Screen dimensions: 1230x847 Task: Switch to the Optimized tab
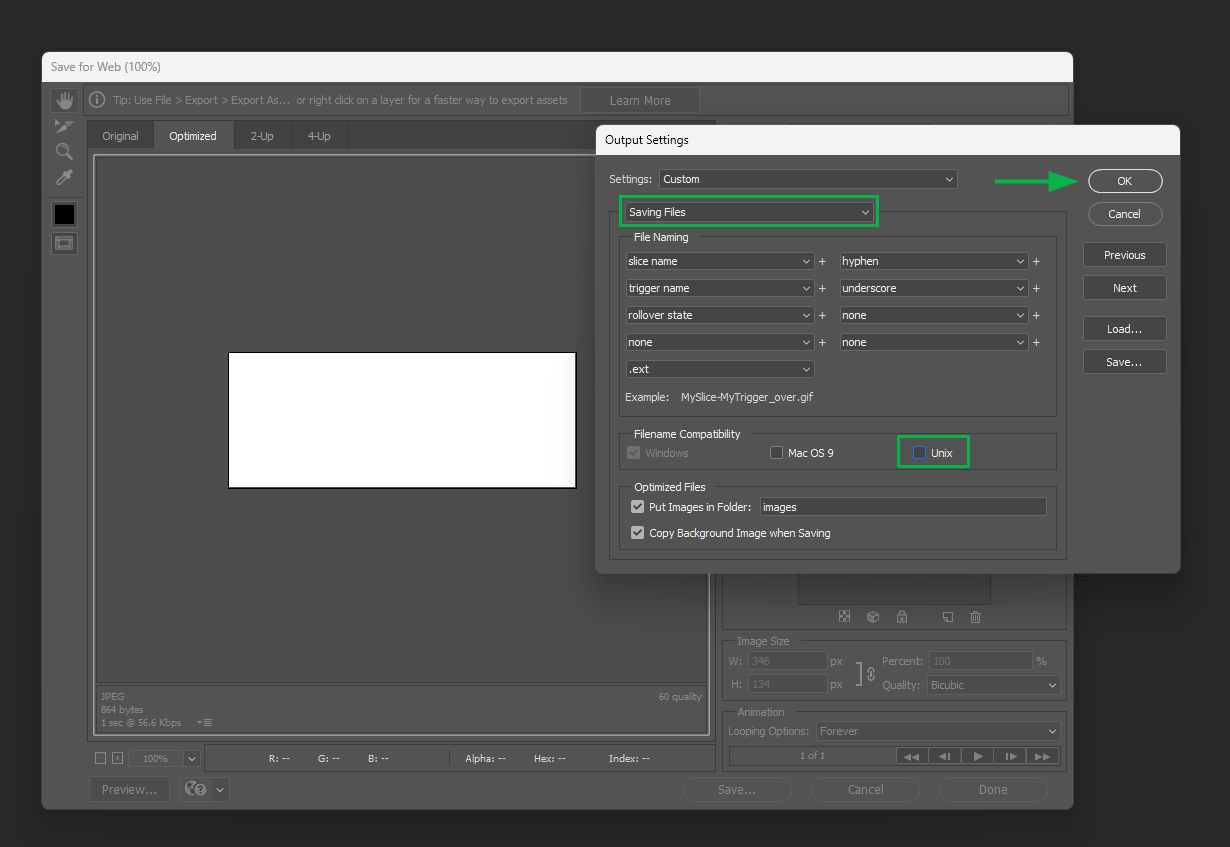193,136
